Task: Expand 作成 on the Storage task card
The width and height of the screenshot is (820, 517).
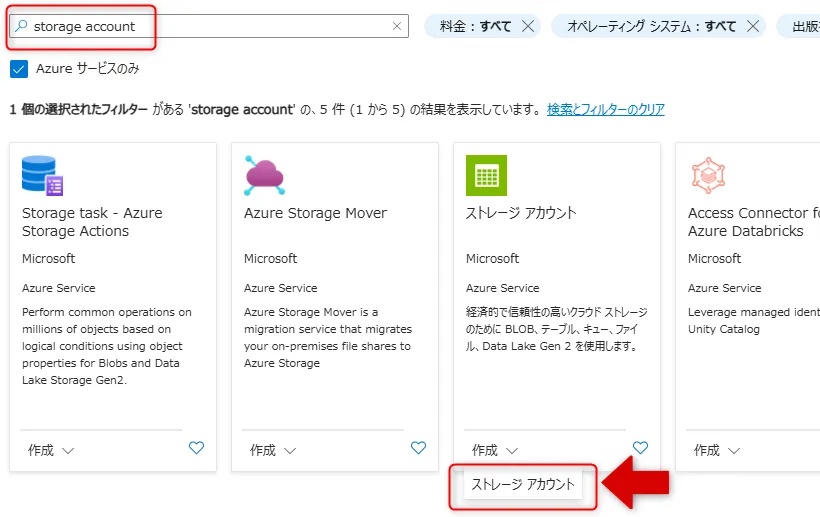Action: (x=51, y=450)
